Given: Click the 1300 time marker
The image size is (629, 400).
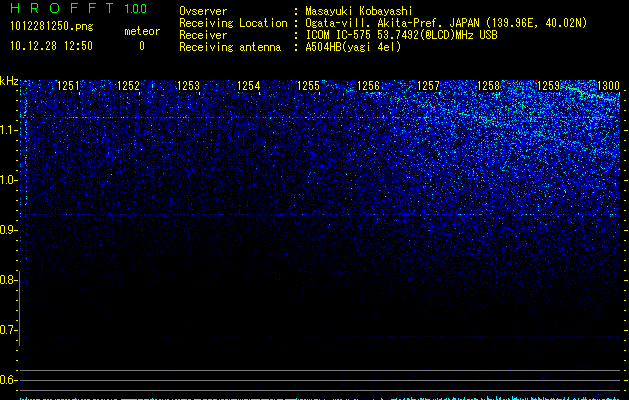Looking at the screenshot, I should point(608,86).
